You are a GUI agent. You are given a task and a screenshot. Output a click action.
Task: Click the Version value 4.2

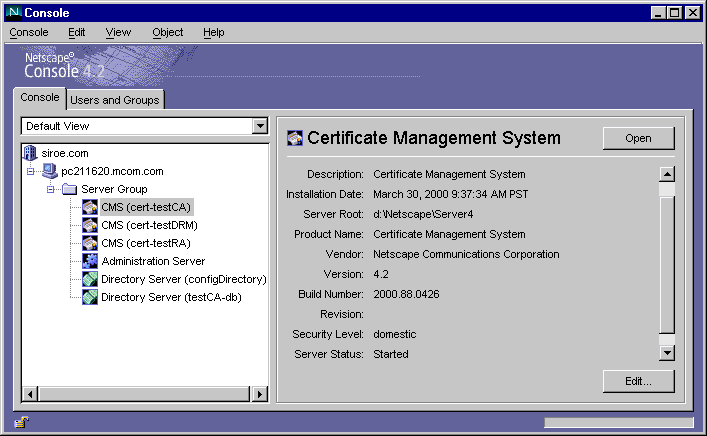pos(381,274)
